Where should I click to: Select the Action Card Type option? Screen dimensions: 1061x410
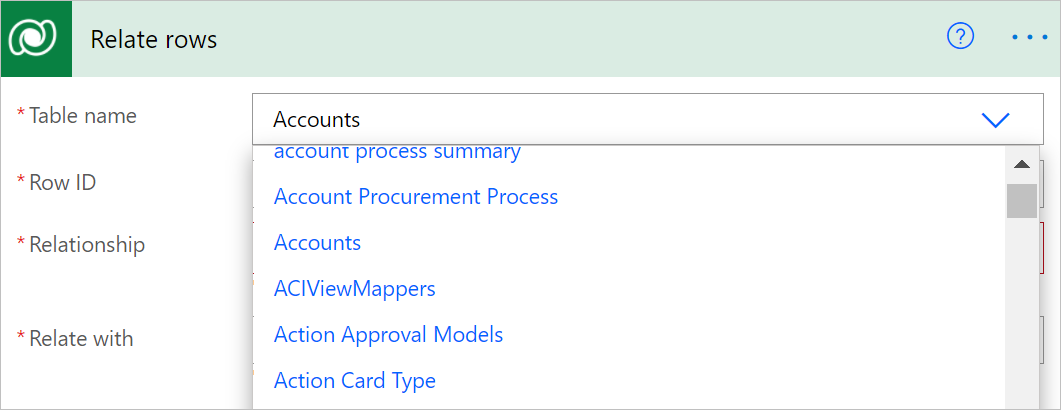click(x=355, y=381)
